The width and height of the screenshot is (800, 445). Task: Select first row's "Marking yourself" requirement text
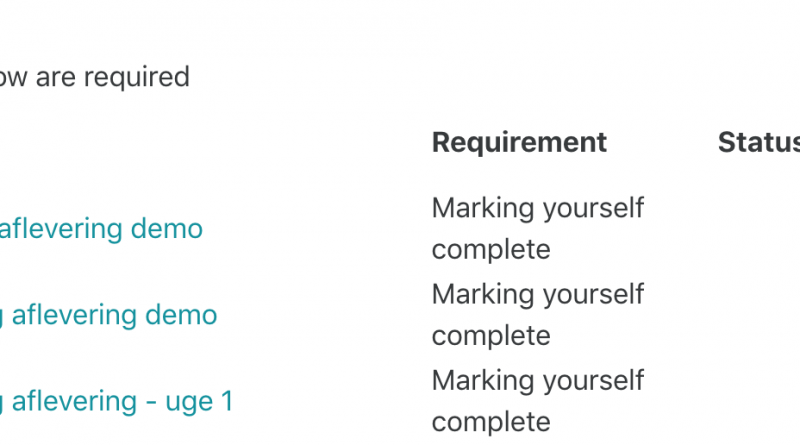[538, 208]
